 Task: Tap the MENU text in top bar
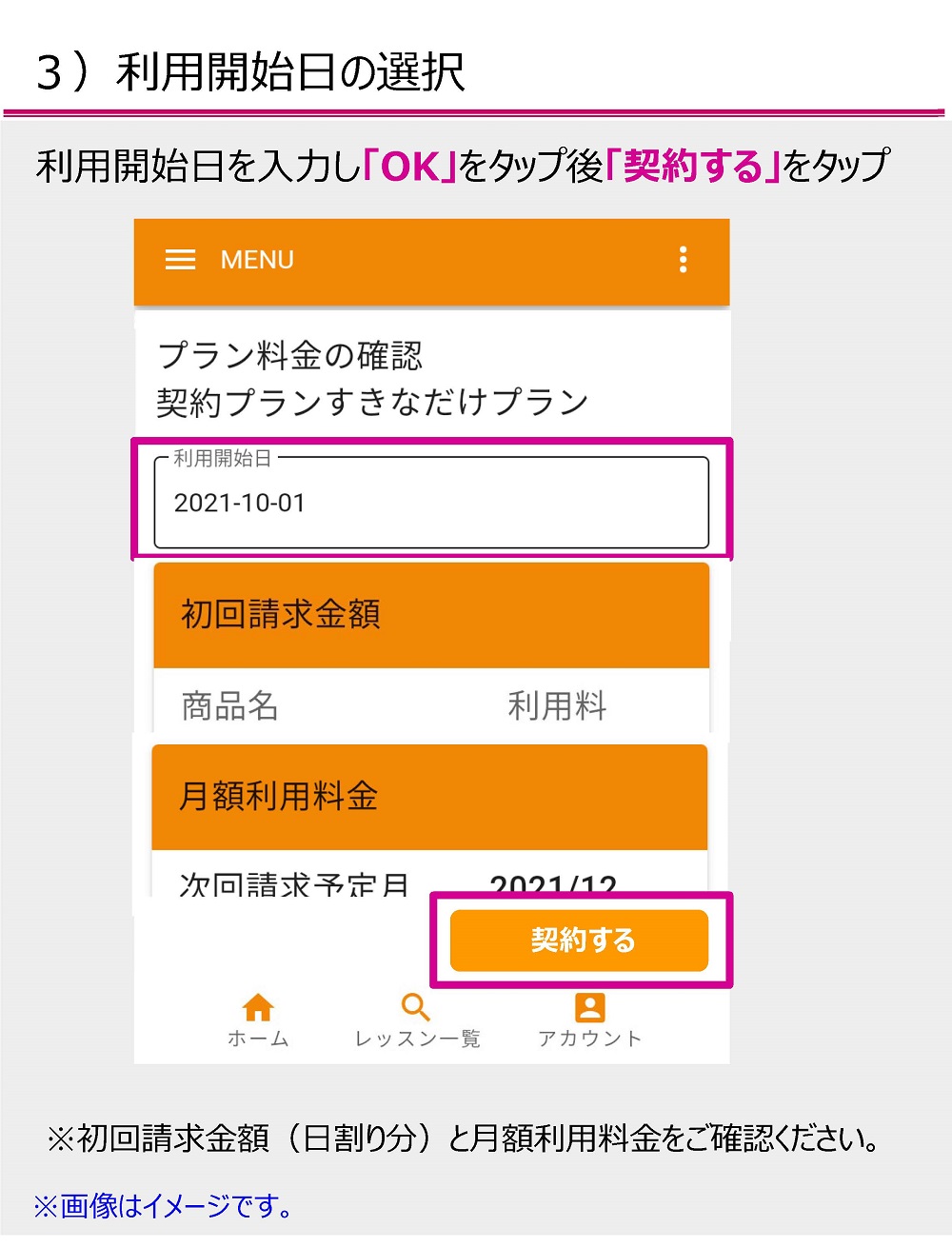[255, 260]
